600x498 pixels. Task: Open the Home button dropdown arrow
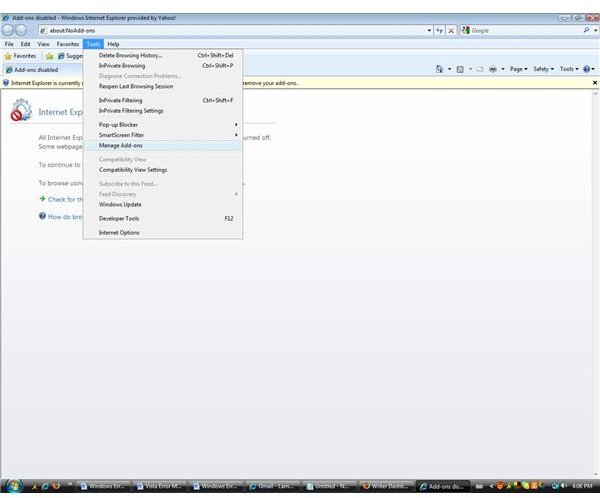449,69
